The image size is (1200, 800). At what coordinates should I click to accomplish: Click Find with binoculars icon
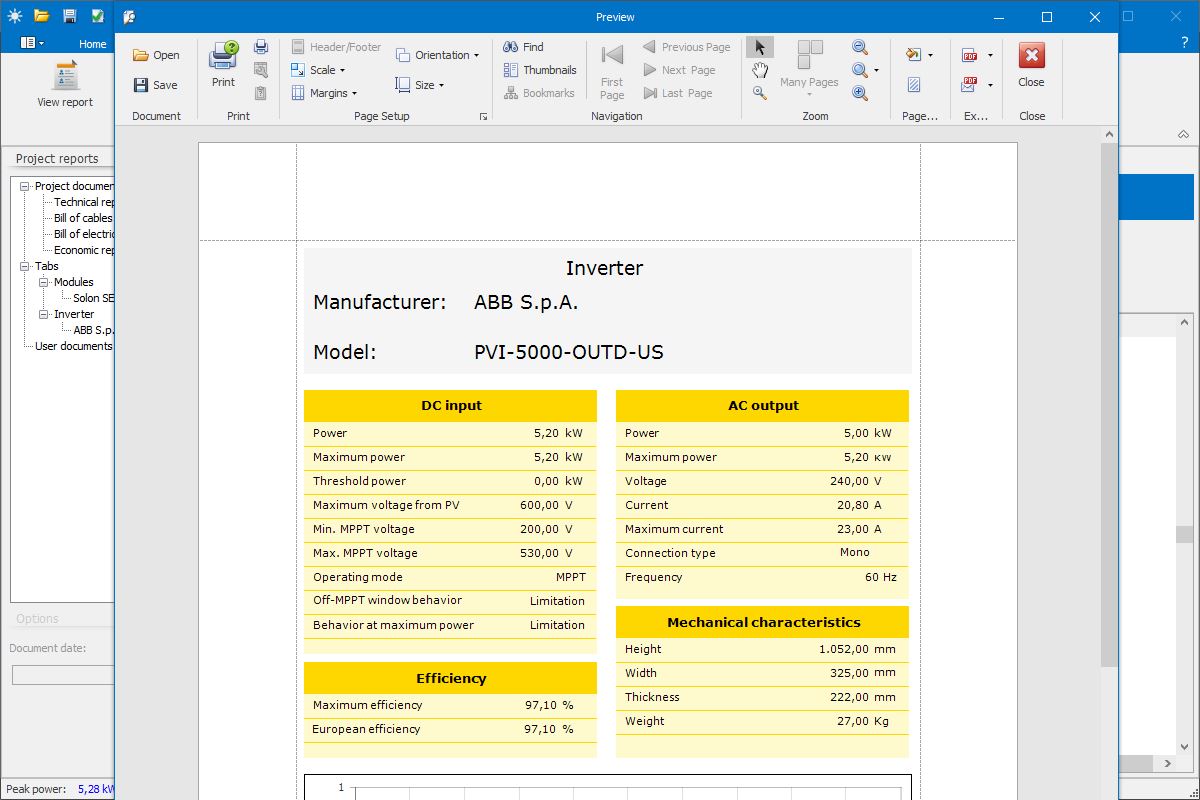(523, 47)
